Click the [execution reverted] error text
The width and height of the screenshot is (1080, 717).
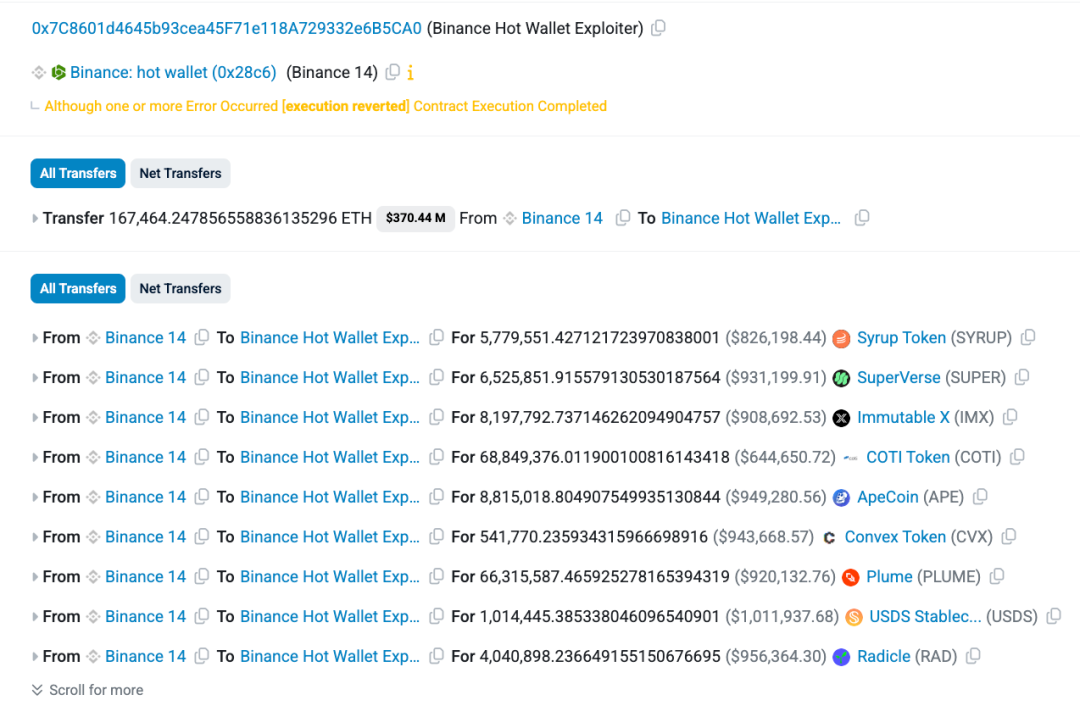(x=346, y=106)
